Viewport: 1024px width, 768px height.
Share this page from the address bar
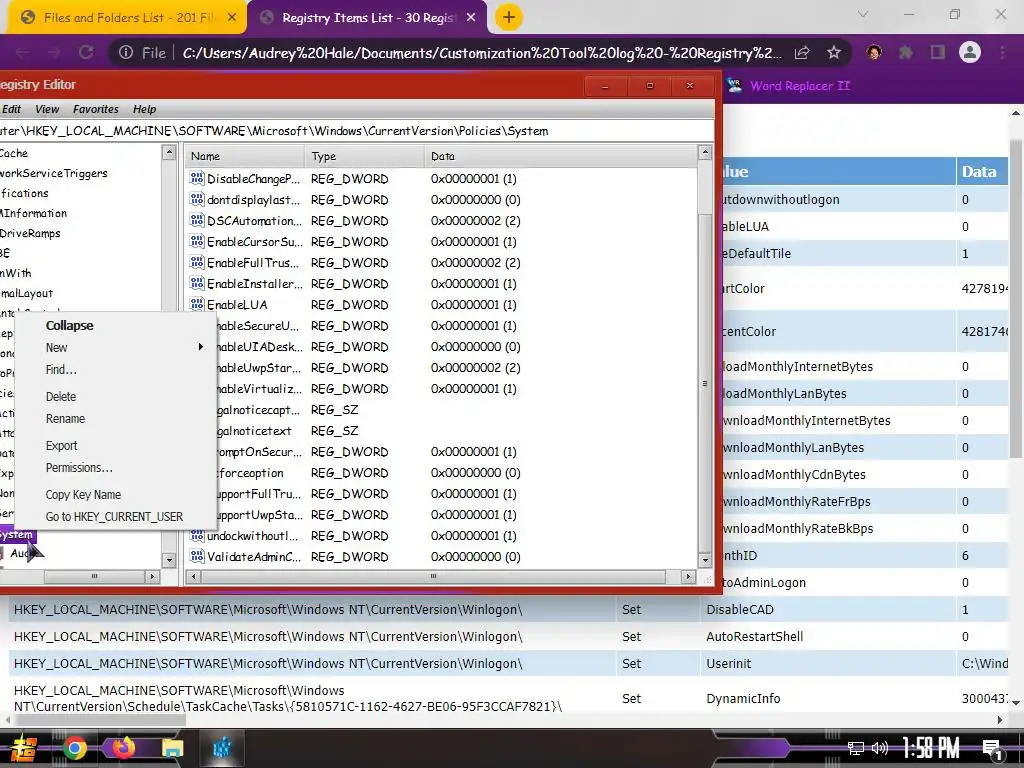pos(802,53)
